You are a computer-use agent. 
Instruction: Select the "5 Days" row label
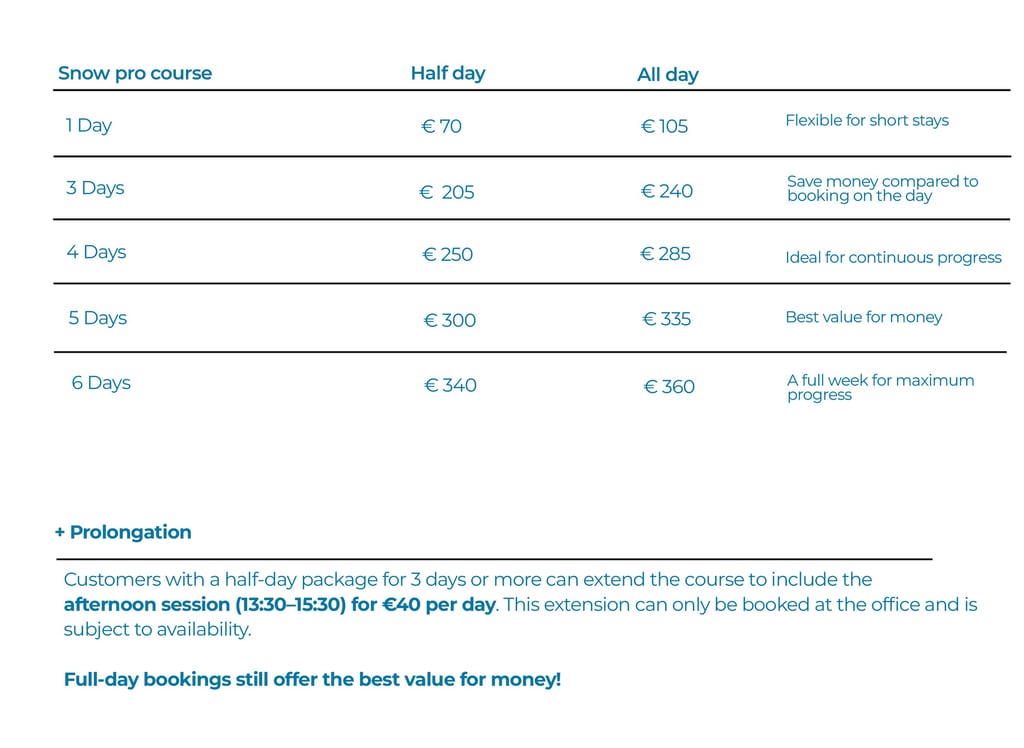(97, 318)
